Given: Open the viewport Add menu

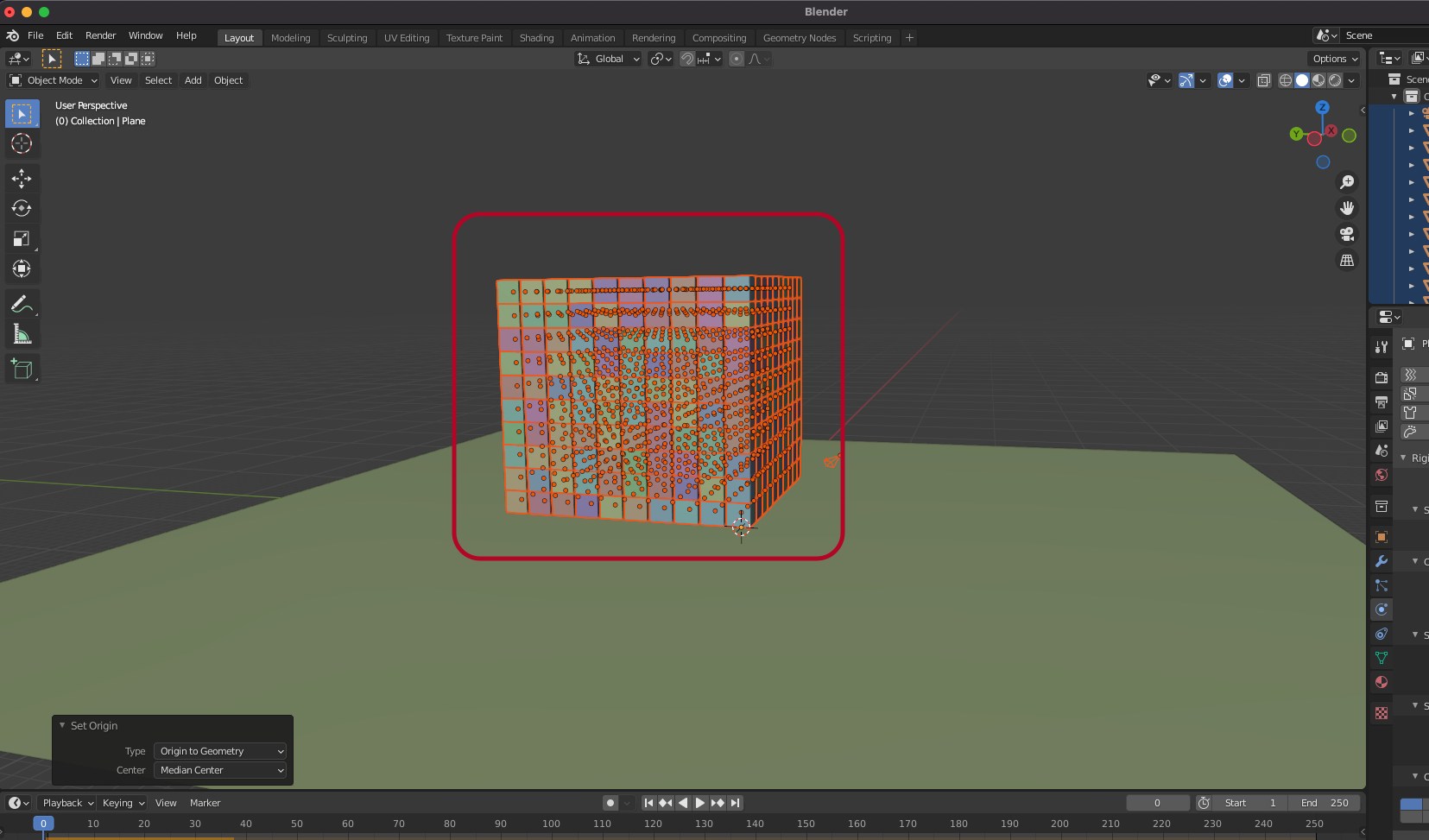Looking at the screenshot, I should 193,80.
